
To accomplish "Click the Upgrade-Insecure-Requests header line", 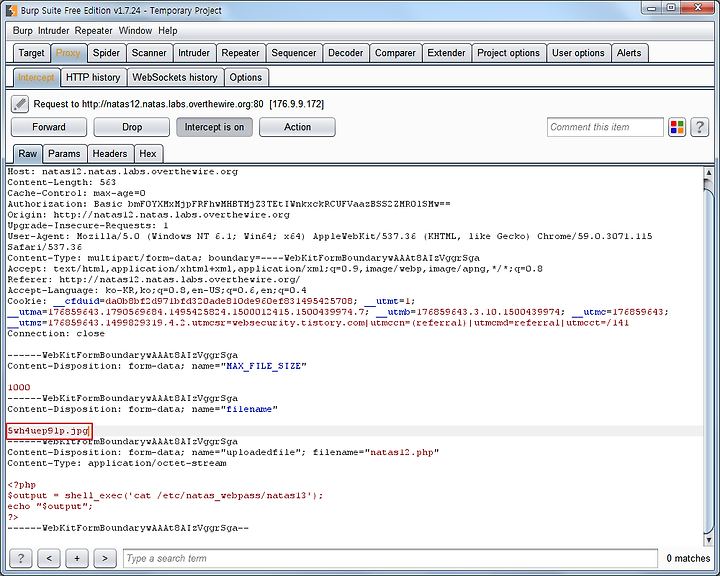I will pyautogui.click(x=88, y=226).
